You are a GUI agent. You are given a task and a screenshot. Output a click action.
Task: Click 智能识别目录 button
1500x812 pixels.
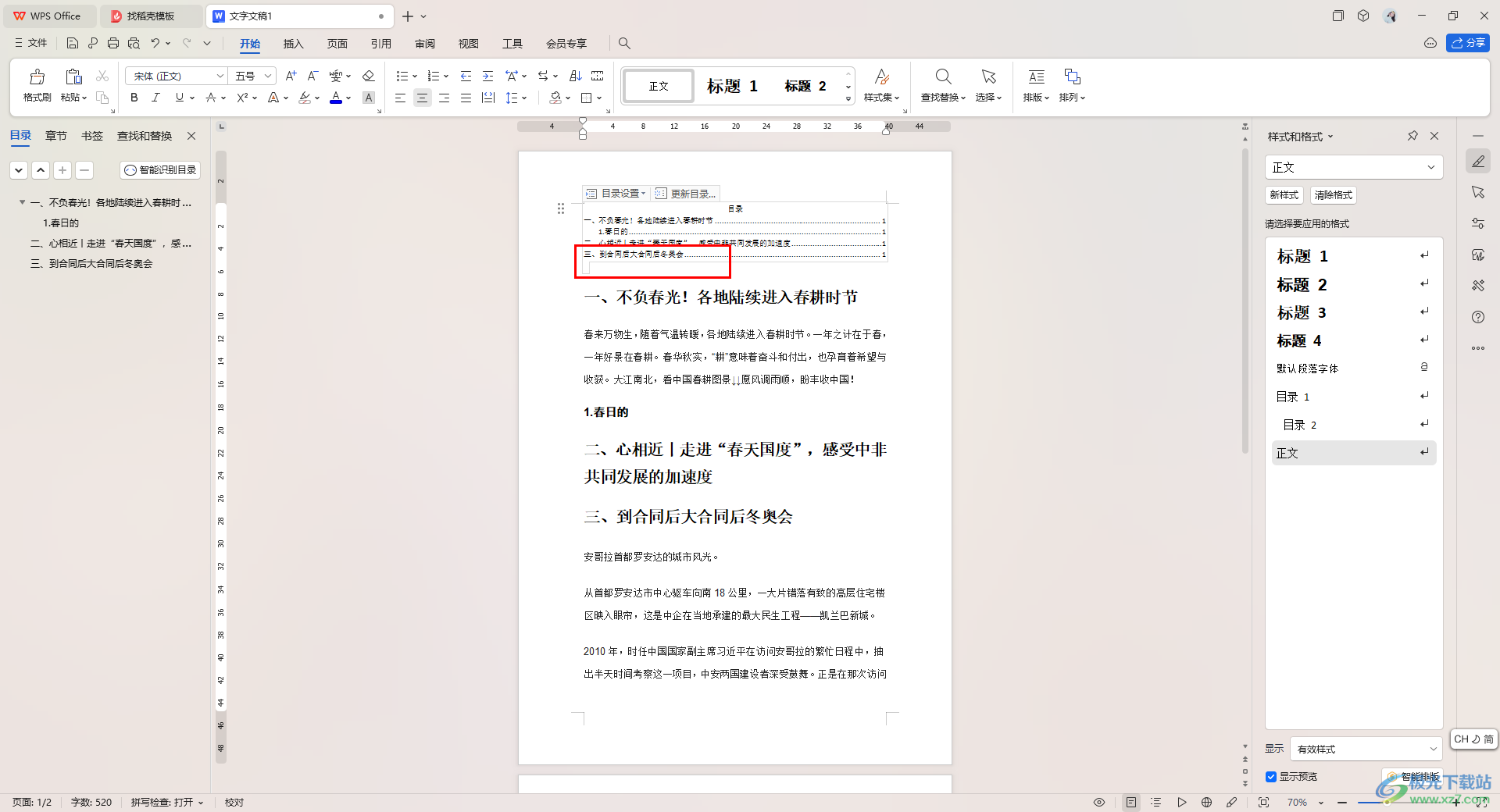click(x=160, y=169)
